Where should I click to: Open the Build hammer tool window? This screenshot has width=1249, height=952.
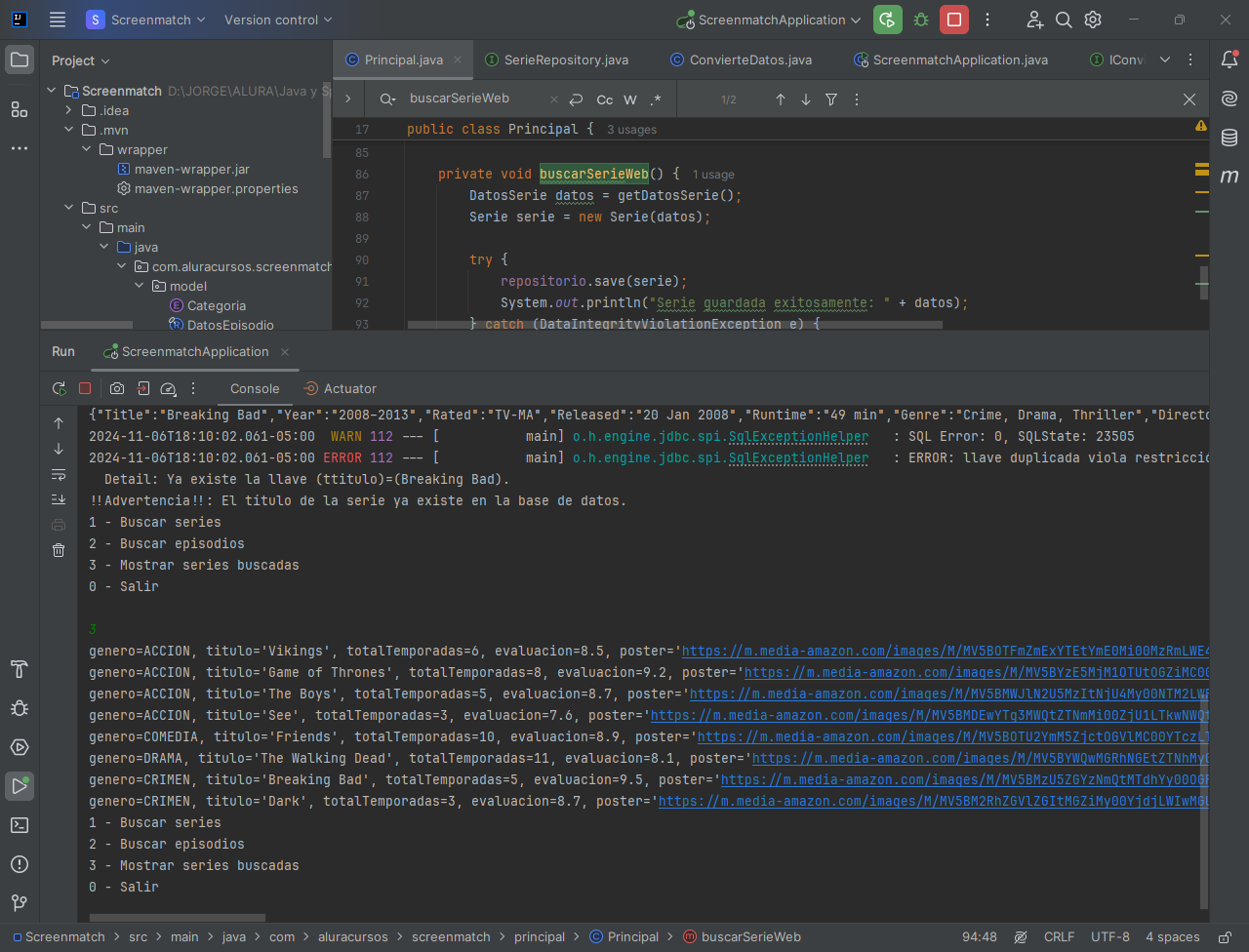pyautogui.click(x=20, y=669)
